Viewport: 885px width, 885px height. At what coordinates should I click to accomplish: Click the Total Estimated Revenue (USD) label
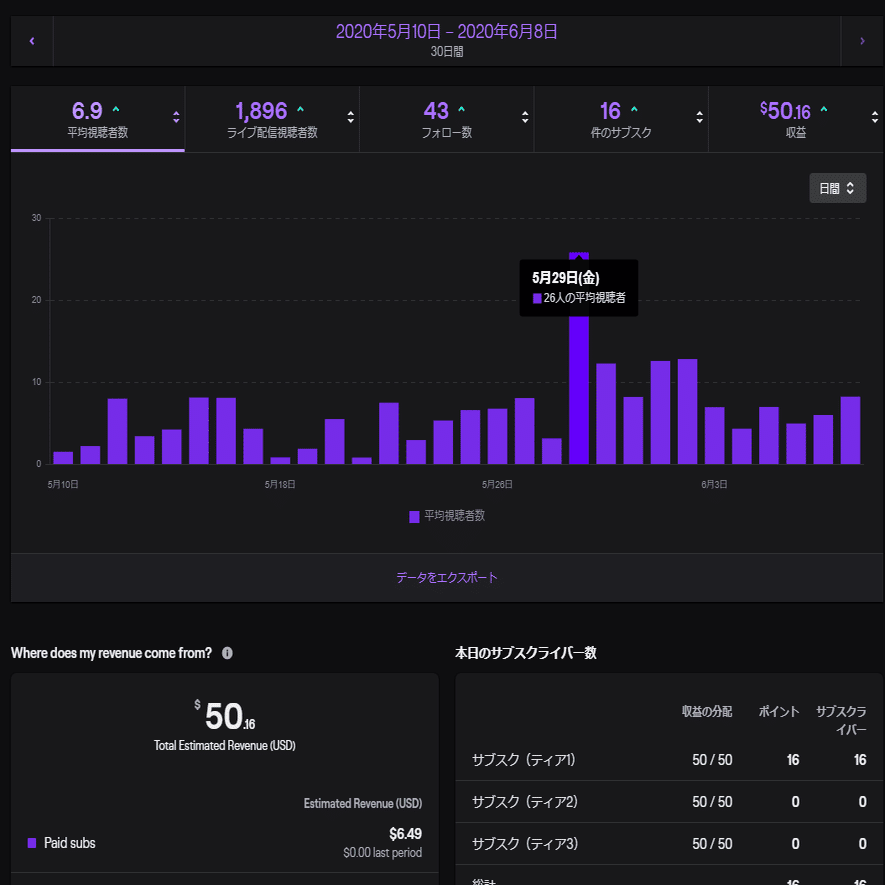click(x=225, y=746)
